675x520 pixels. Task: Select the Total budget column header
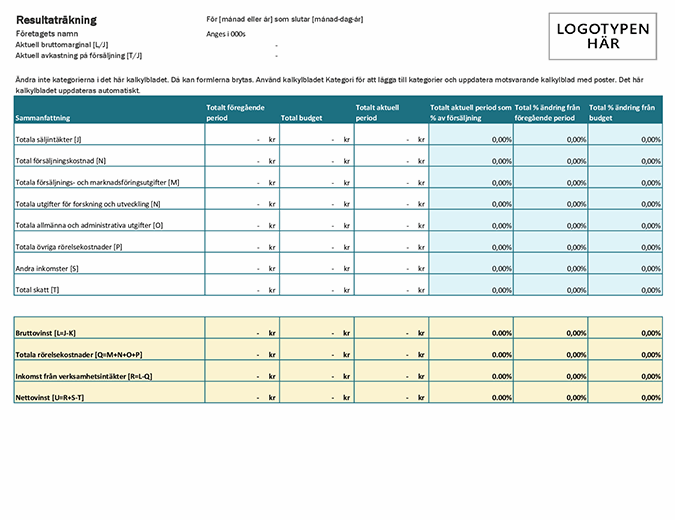pos(303,117)
